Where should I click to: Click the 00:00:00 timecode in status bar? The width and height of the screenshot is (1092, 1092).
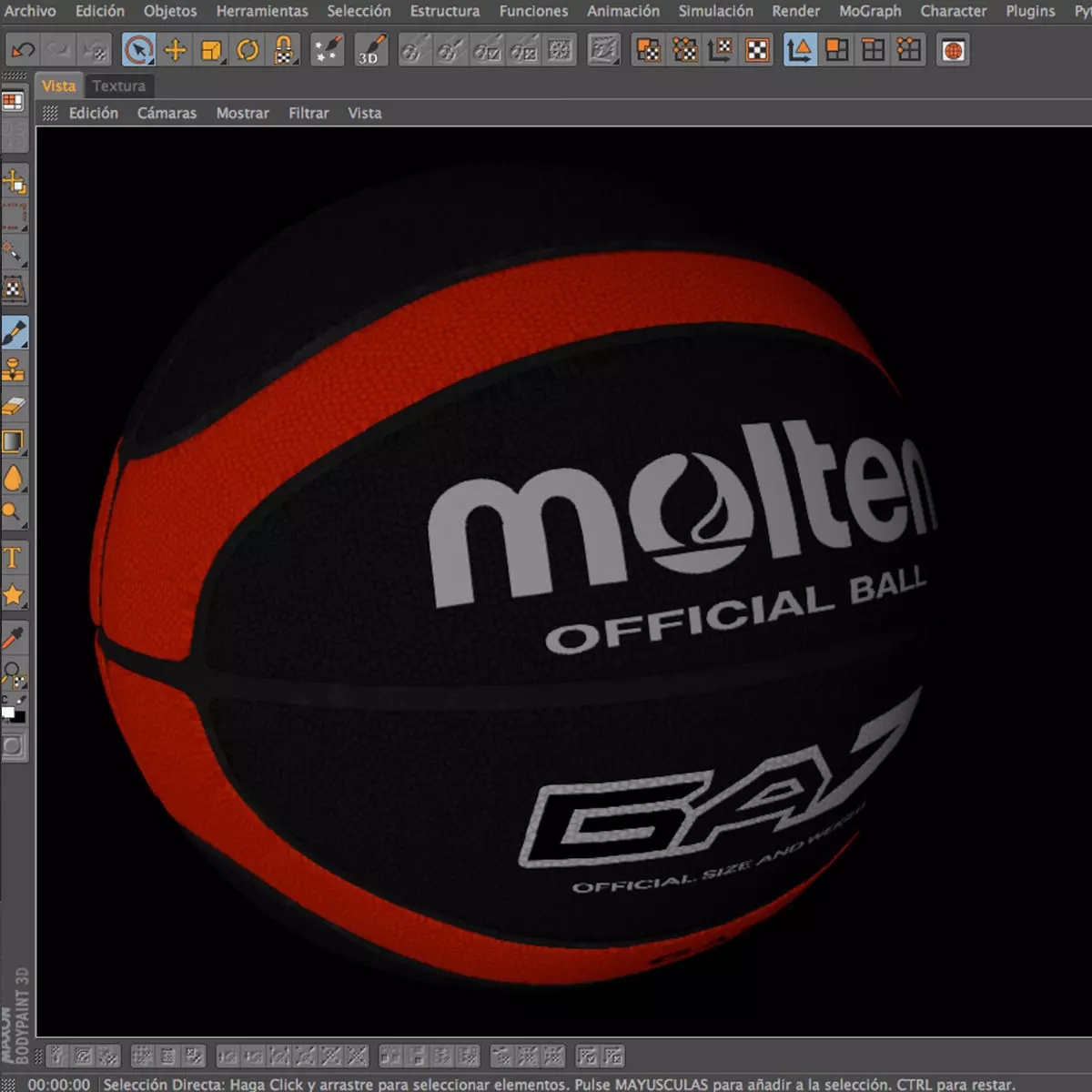coord(59,1084)
